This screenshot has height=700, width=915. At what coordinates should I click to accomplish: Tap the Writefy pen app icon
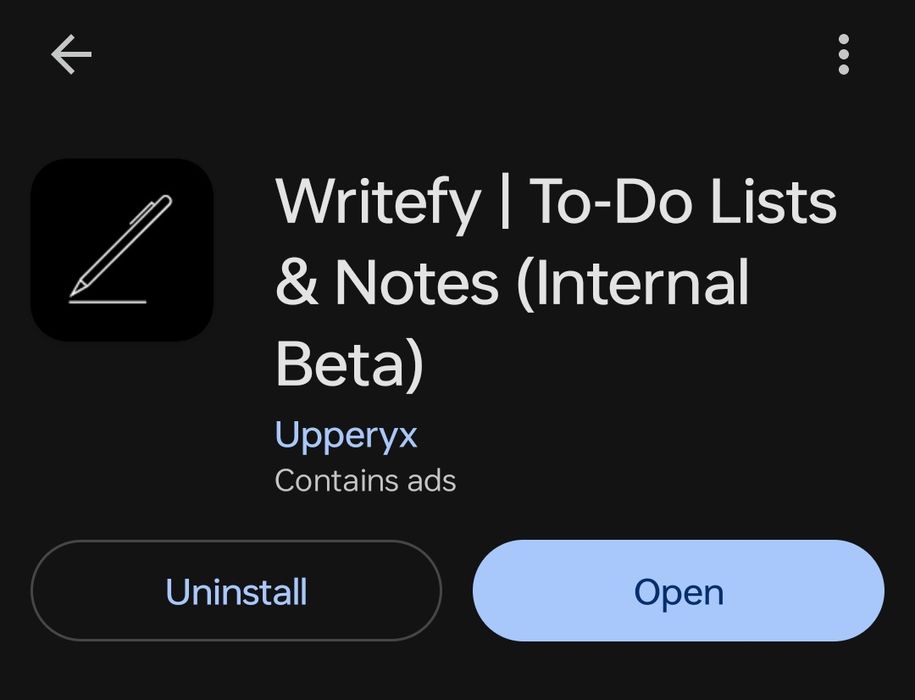[122, 250]
